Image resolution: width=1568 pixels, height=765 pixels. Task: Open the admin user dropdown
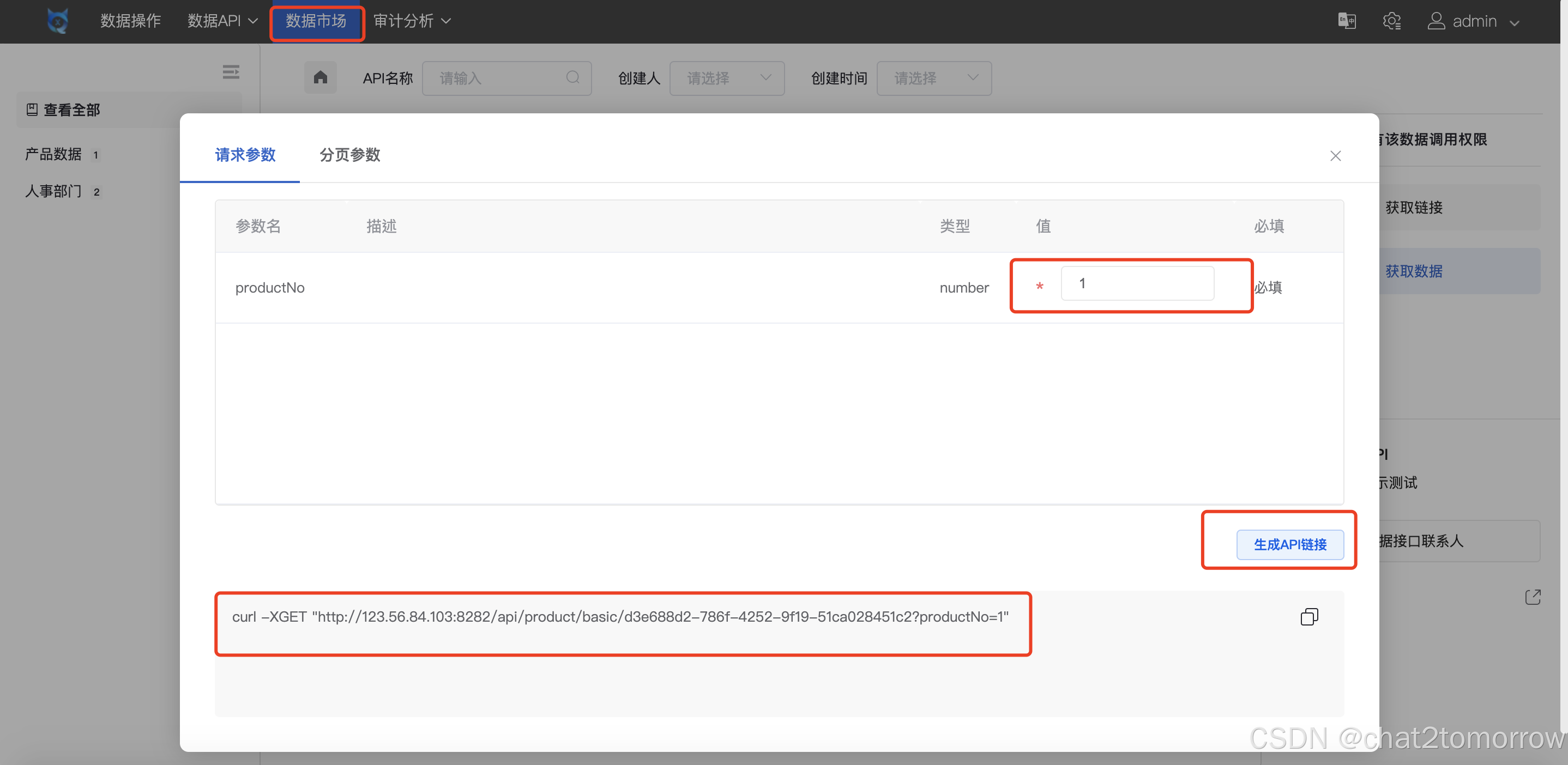click(x=1474, y=21)
